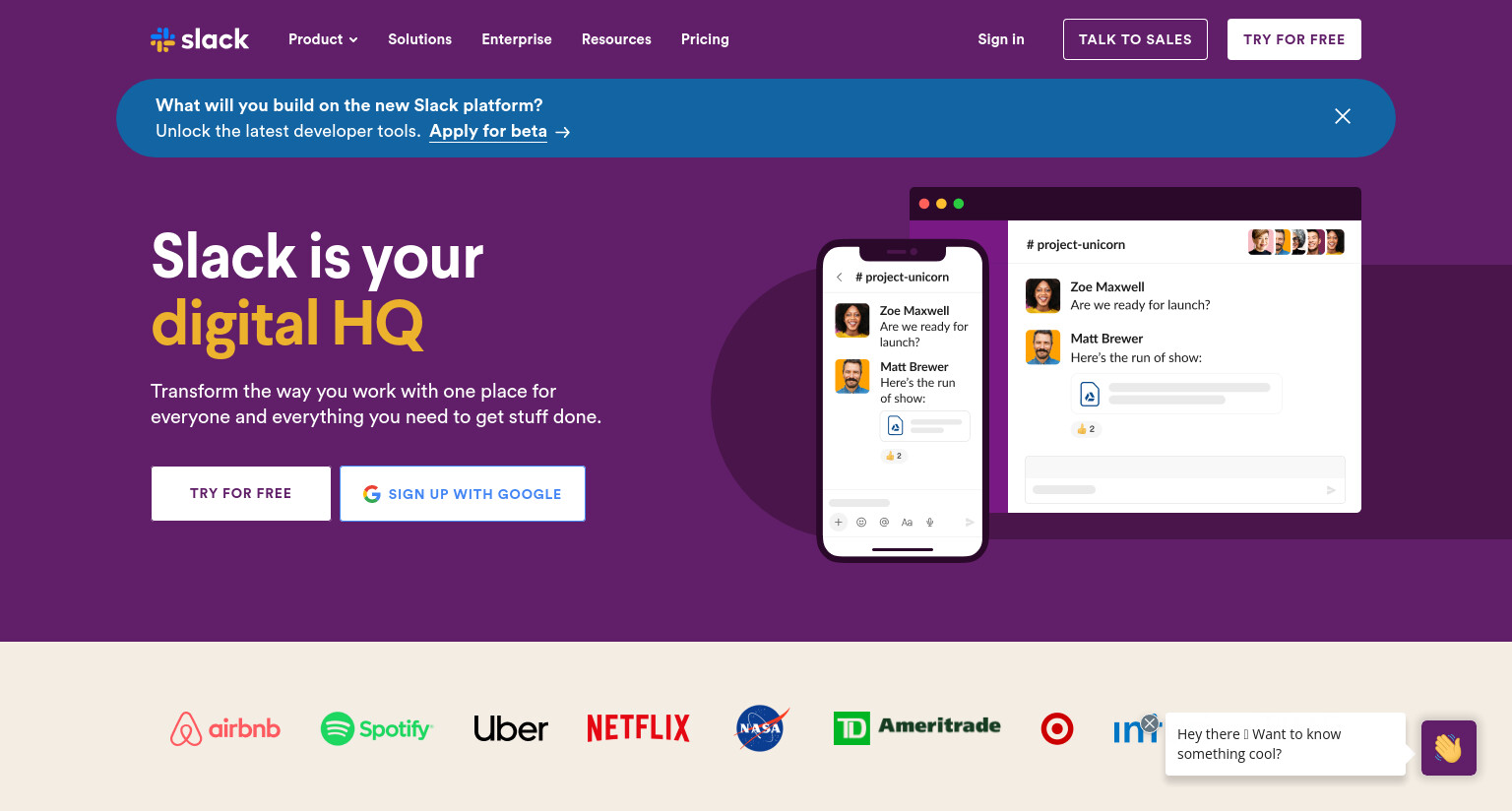The image size is (1512, 811).
Task: Dismiss the blue banner with X
Action: pyautogui.click(x=1343, y=116)
